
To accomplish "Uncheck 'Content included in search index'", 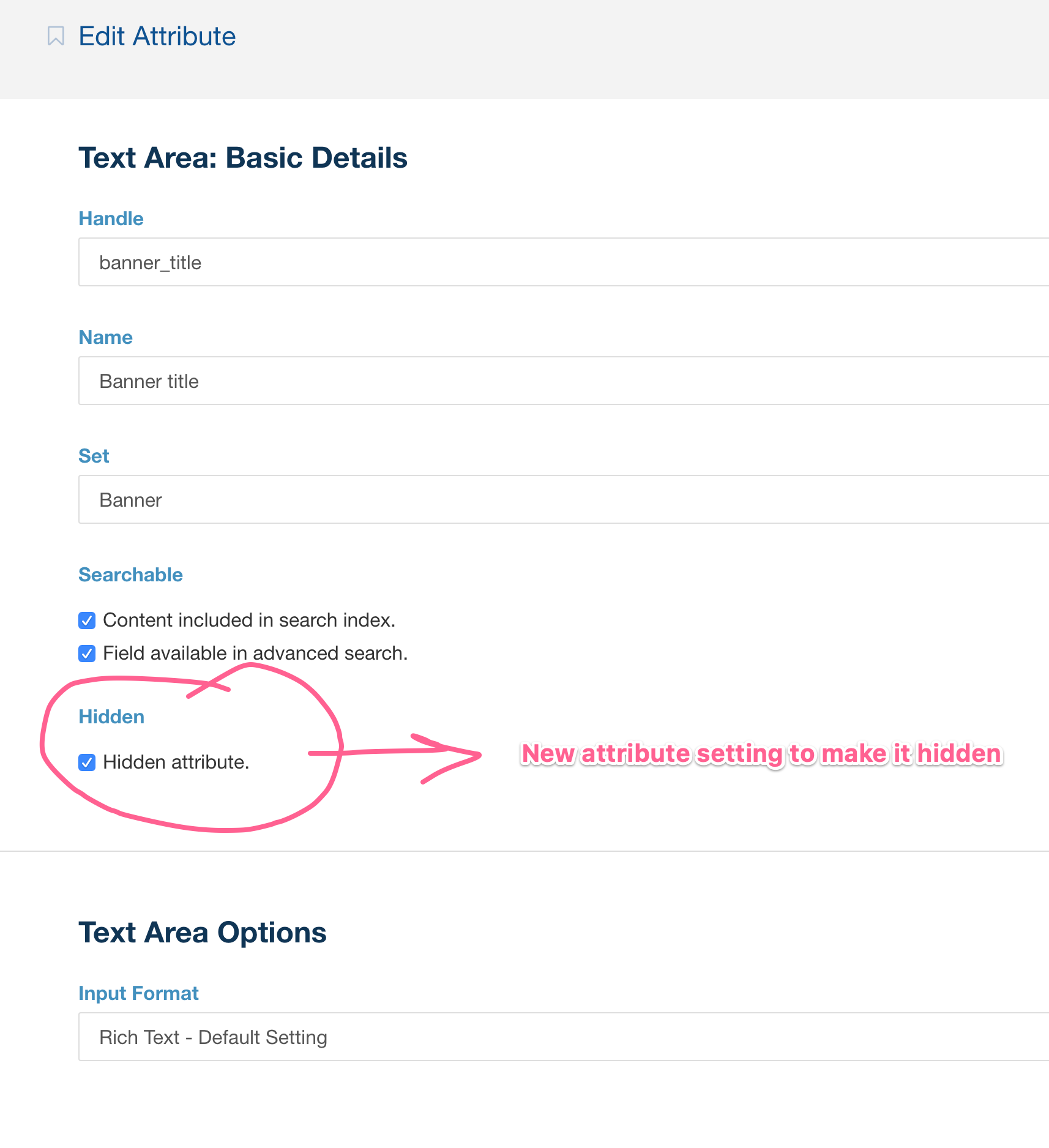I will [x=86, y=620].
